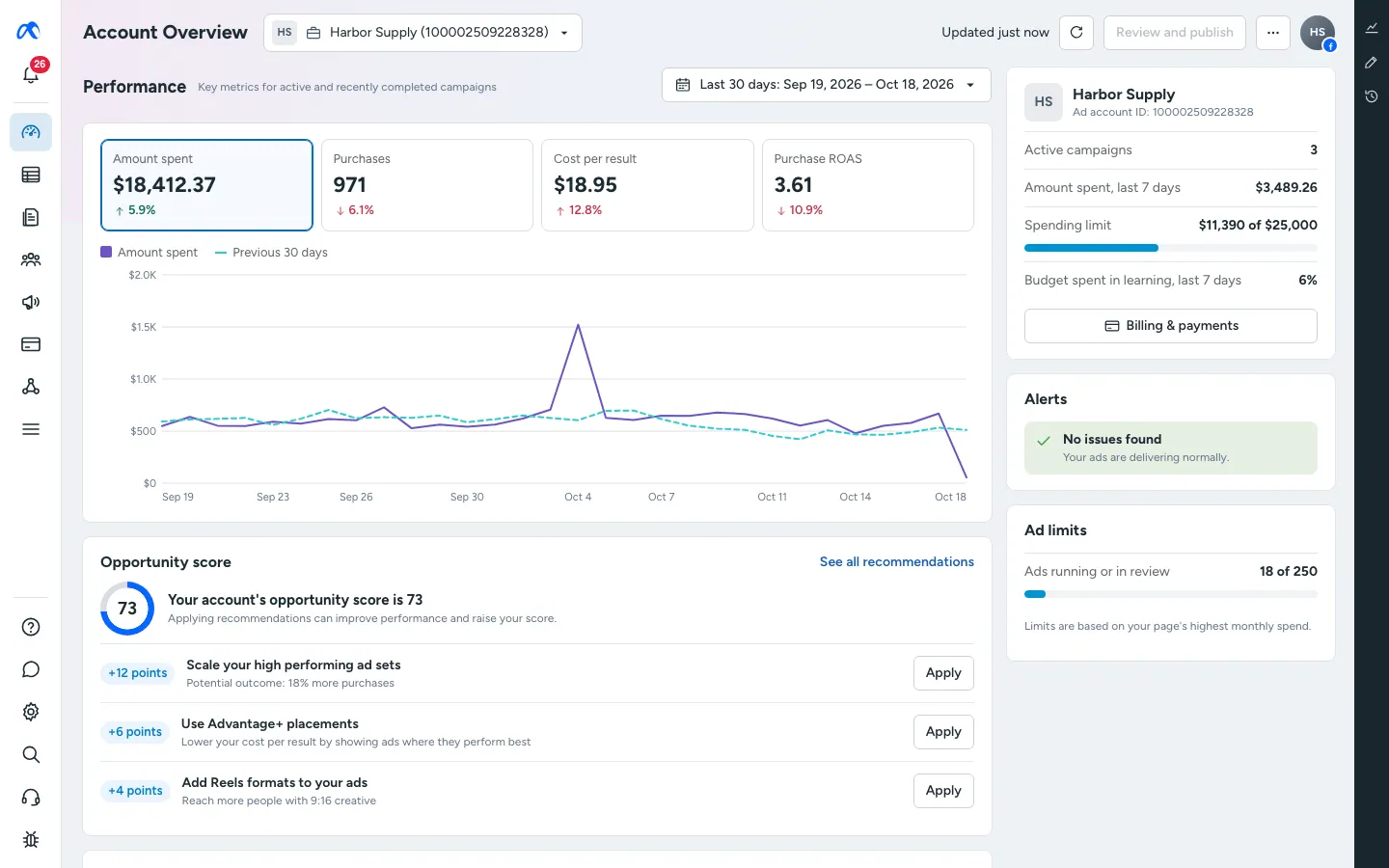Open the search magnifier icon

pyautogui.click(x=31, y=754)
